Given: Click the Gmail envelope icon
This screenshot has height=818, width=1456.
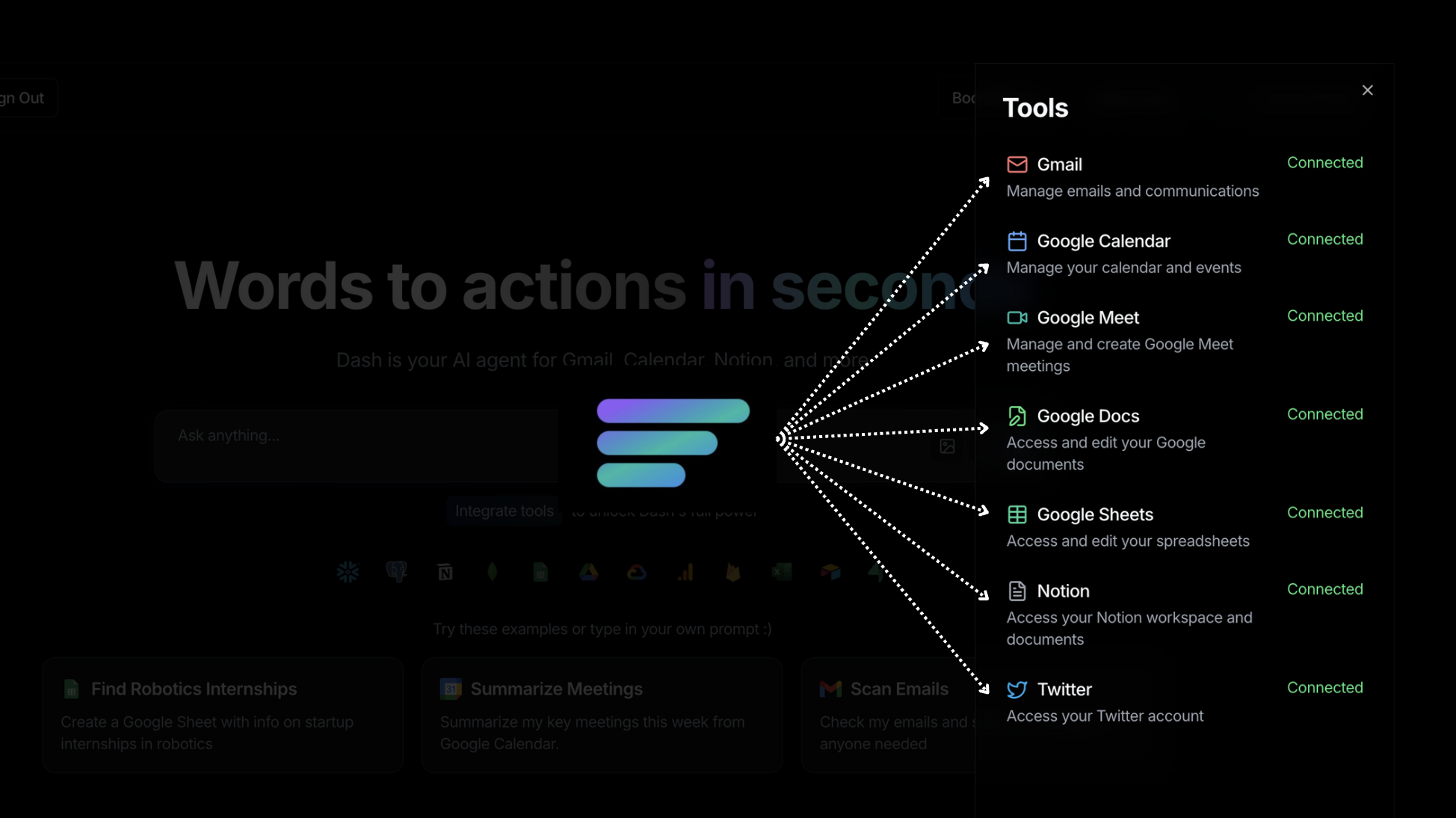Looking at the screenshot, I should (x=1017, y=164).
